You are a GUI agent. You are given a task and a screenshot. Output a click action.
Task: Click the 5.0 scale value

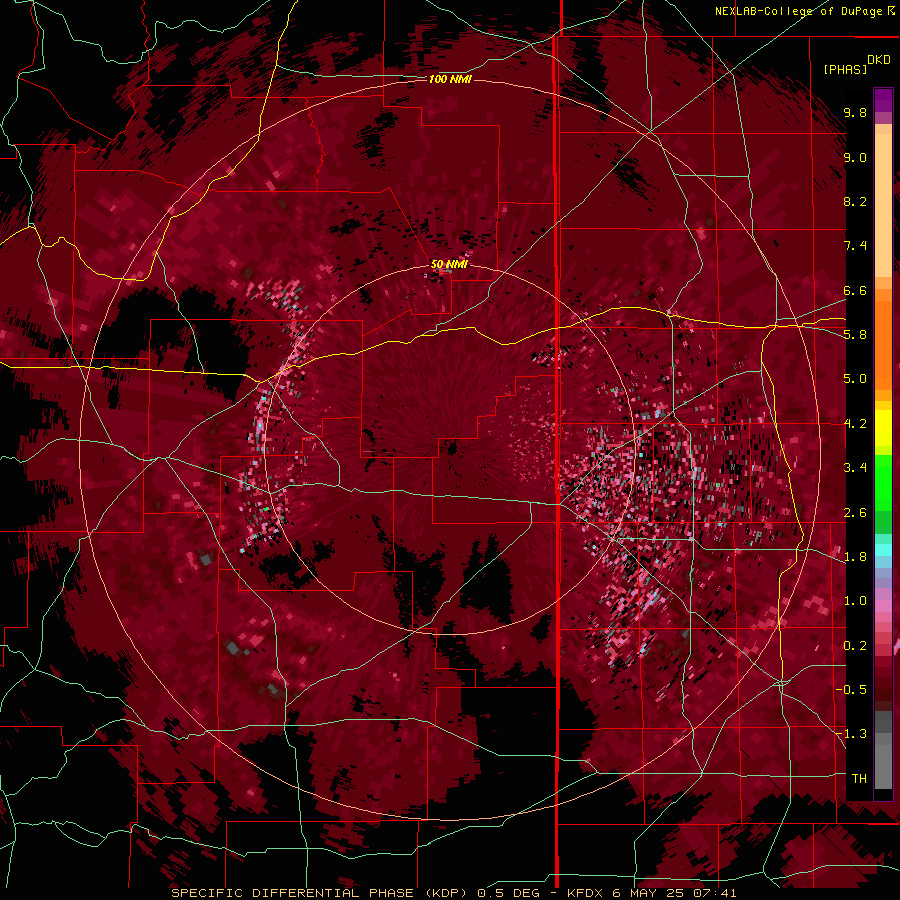tap(855, 379)
